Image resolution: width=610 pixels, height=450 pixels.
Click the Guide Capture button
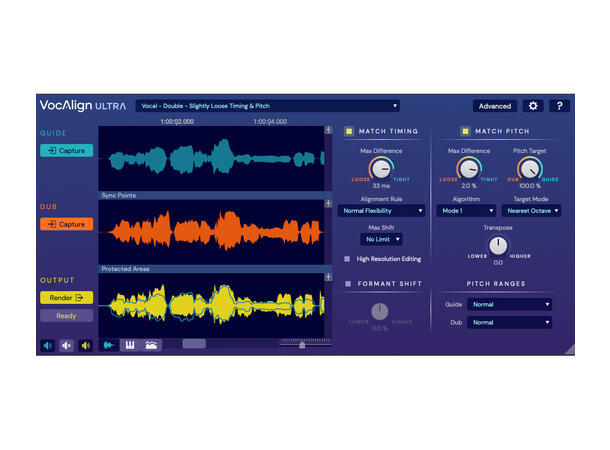pyautogui.click(x=67, y=150)
